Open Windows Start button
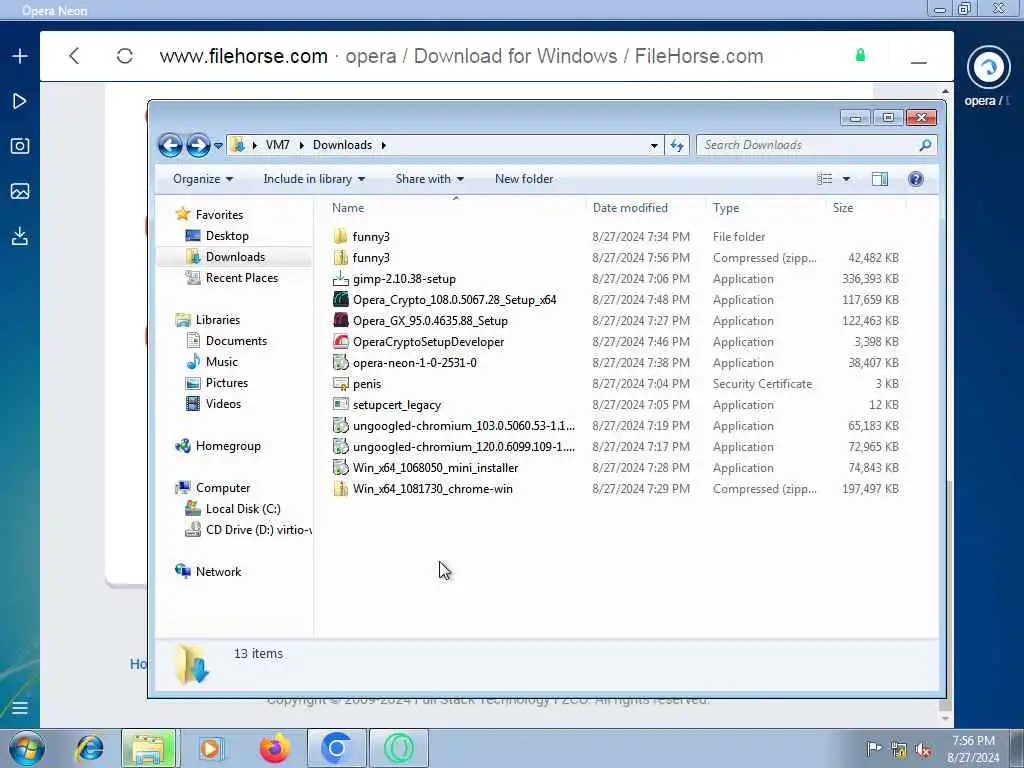Image resolution: width=1024 pixels, height=768 pixels. pos(26,748)
